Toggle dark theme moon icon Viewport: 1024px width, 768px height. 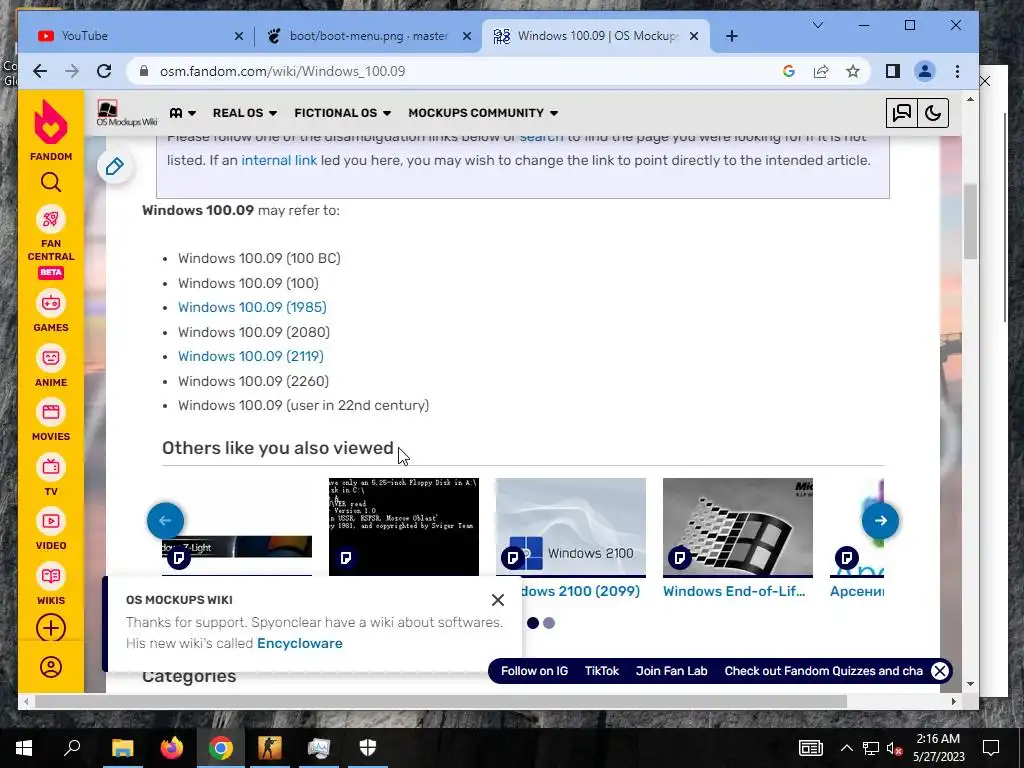(x=933, y=114)
